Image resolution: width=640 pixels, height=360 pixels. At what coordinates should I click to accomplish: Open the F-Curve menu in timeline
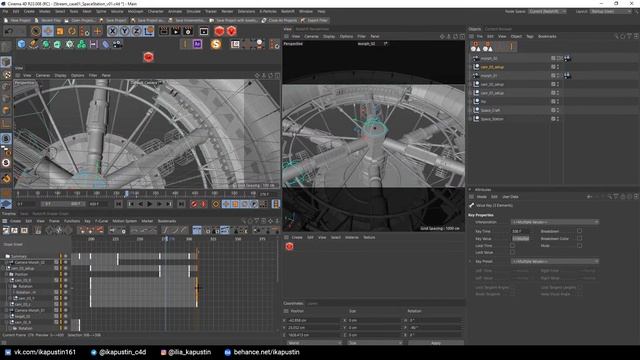click(102, 221)
